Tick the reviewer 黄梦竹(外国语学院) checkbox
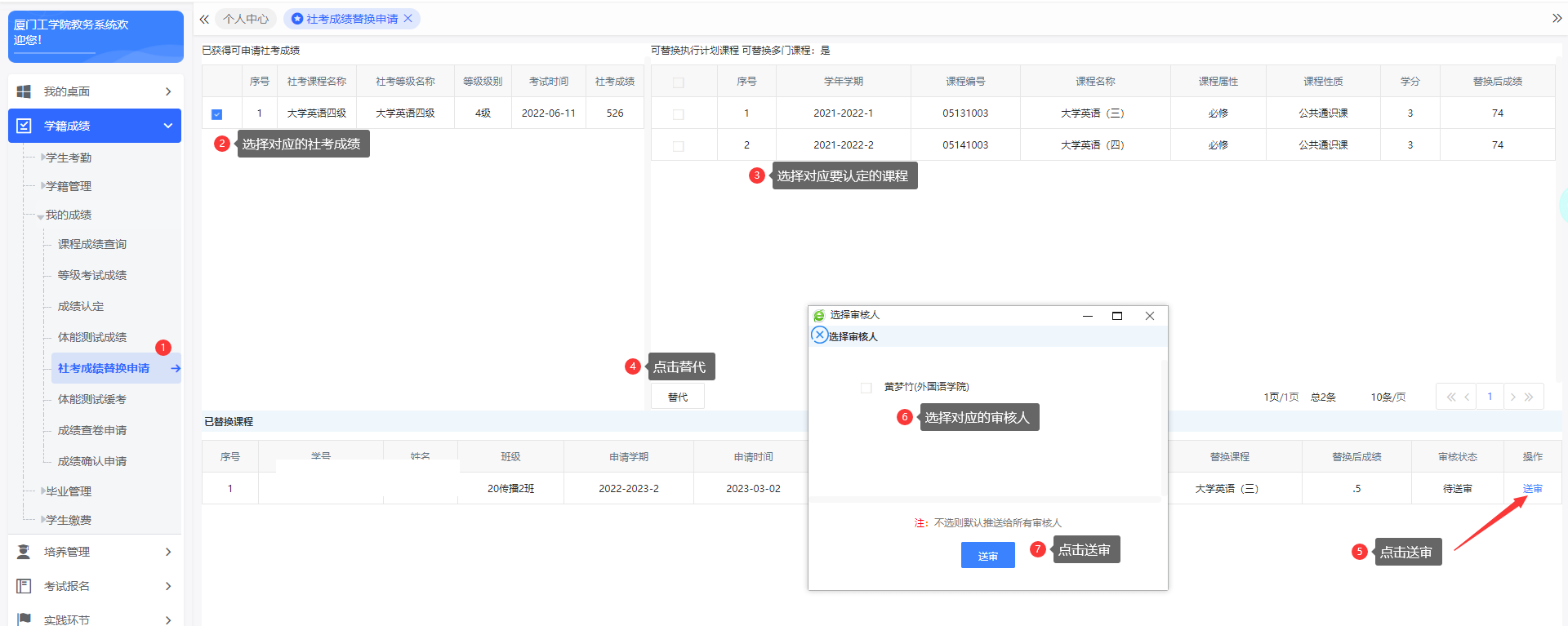Screen dimensions: 1568x626 point(866,388)
